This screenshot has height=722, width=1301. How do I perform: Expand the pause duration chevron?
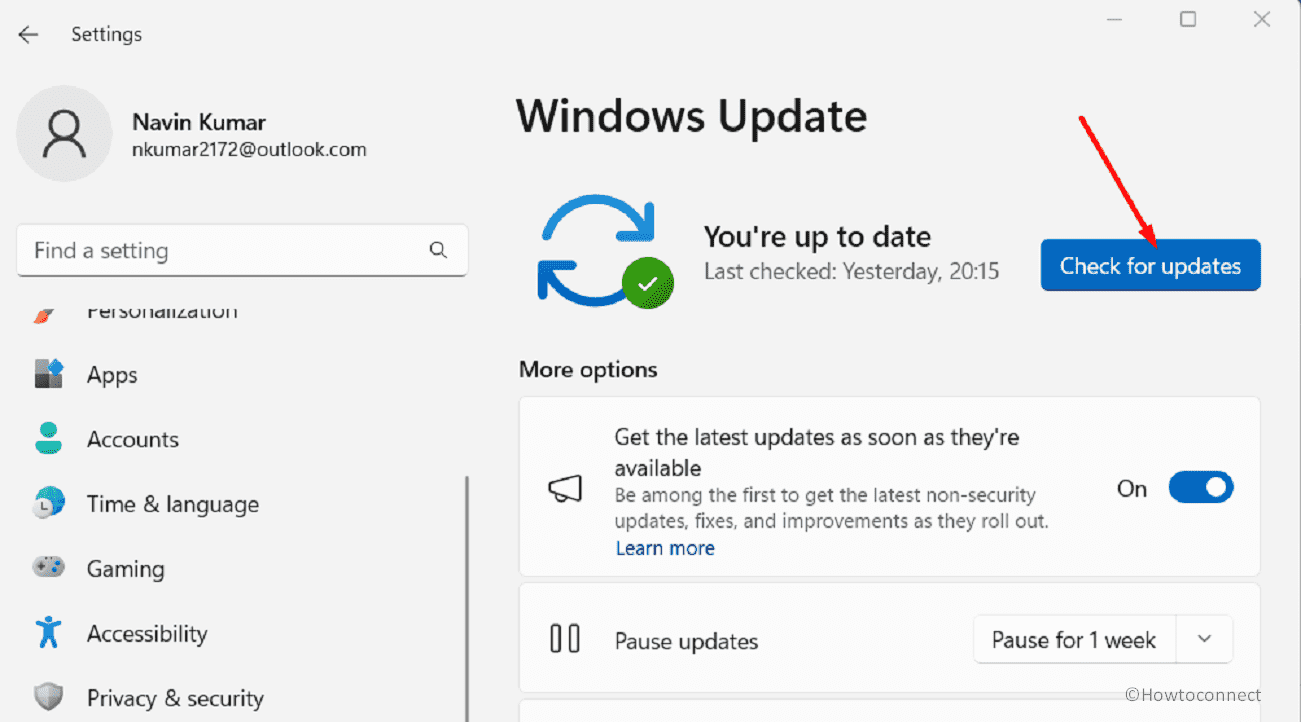(1204, 640)
